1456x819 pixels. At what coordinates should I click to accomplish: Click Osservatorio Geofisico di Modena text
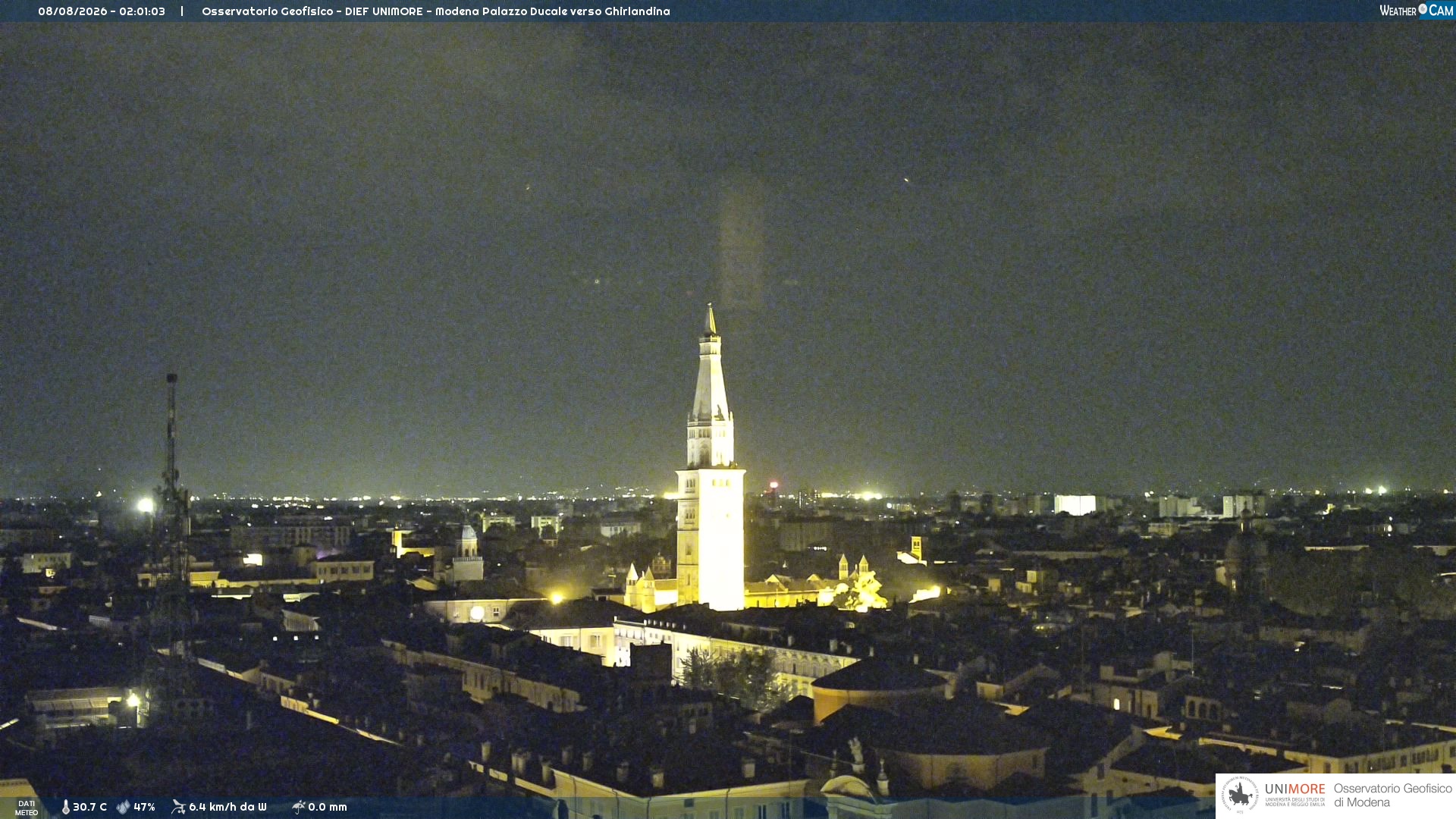click(x=1392, y=795)
